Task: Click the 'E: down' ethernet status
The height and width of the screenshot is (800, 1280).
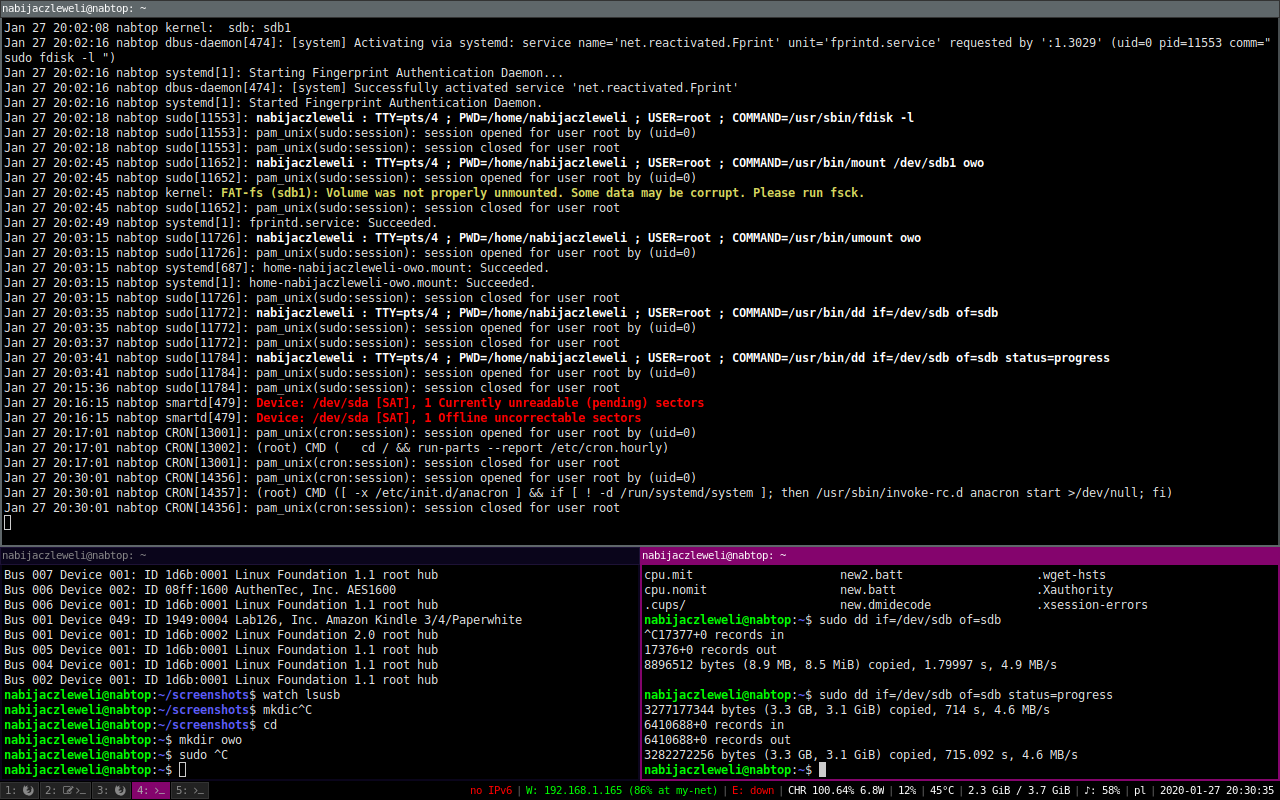Action: tap(753, 790)
